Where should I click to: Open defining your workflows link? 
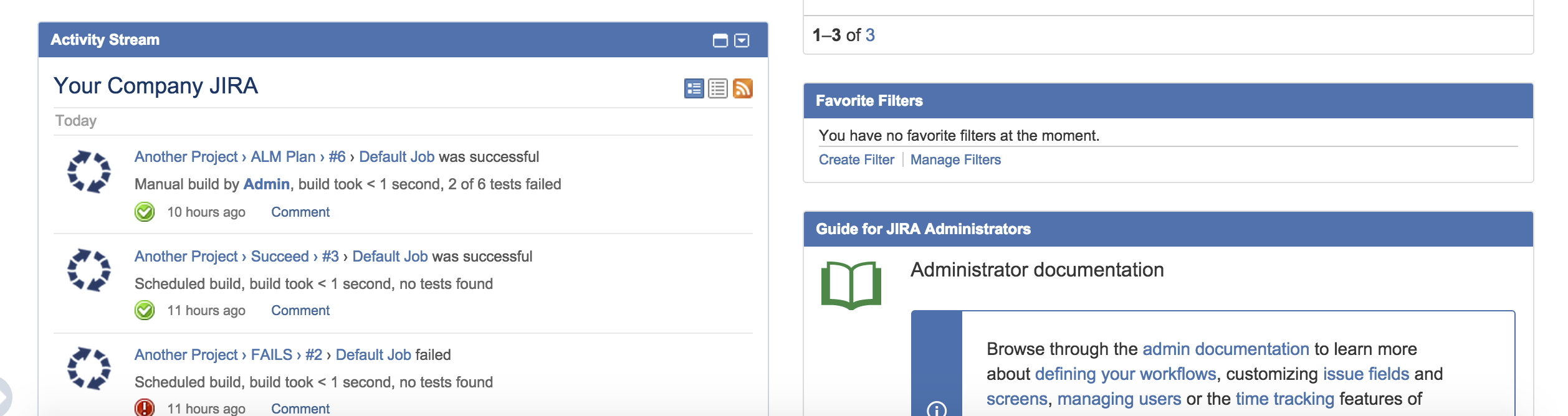1126,374
